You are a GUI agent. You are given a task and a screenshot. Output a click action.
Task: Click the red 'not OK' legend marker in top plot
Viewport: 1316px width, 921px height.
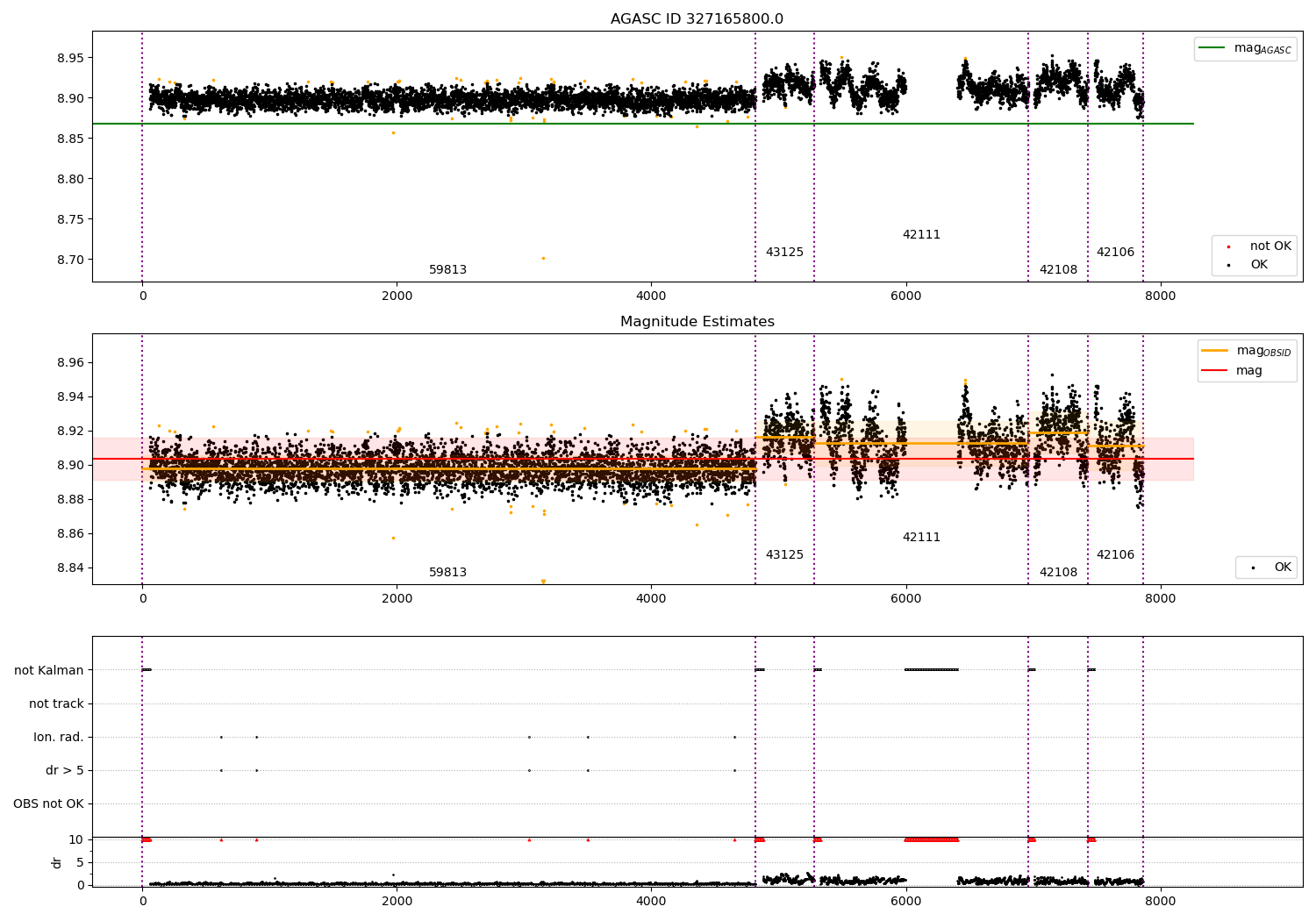(1228, 246)
